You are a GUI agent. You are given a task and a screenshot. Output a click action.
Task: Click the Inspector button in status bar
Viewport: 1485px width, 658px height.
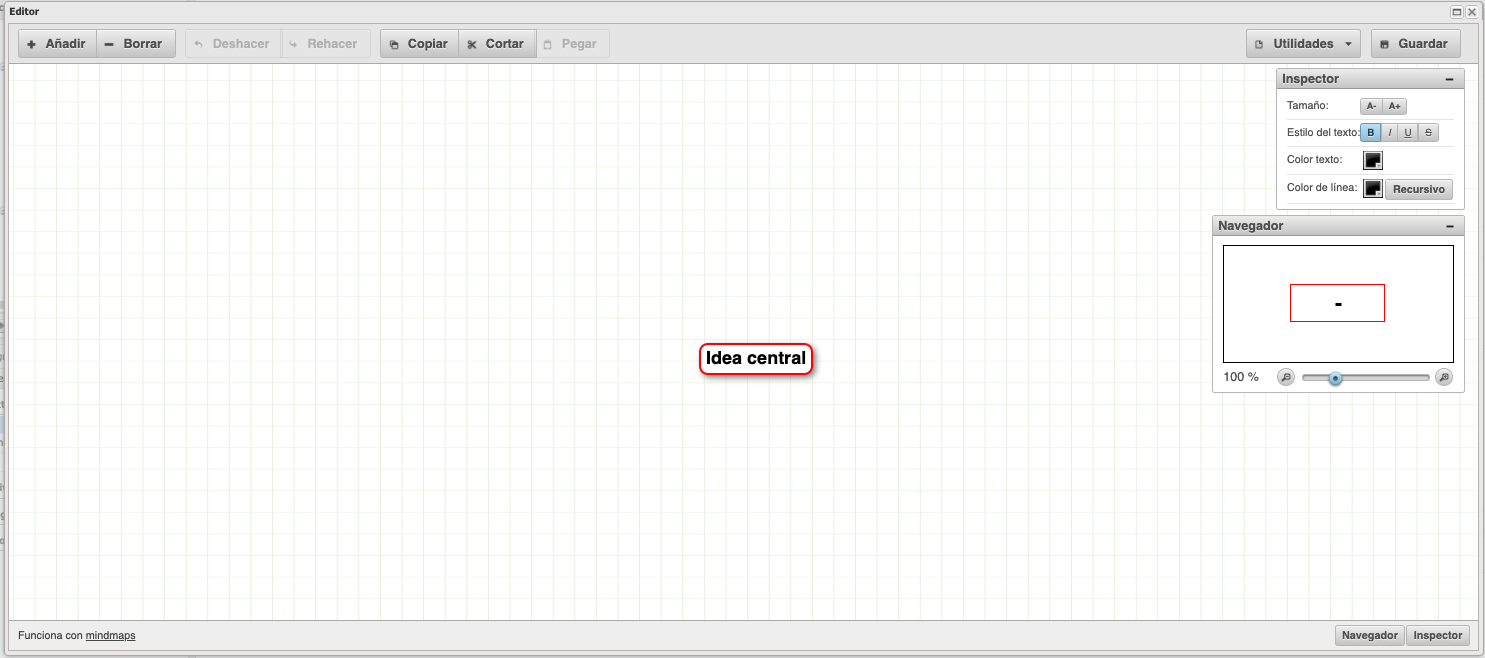(1438, 635)
